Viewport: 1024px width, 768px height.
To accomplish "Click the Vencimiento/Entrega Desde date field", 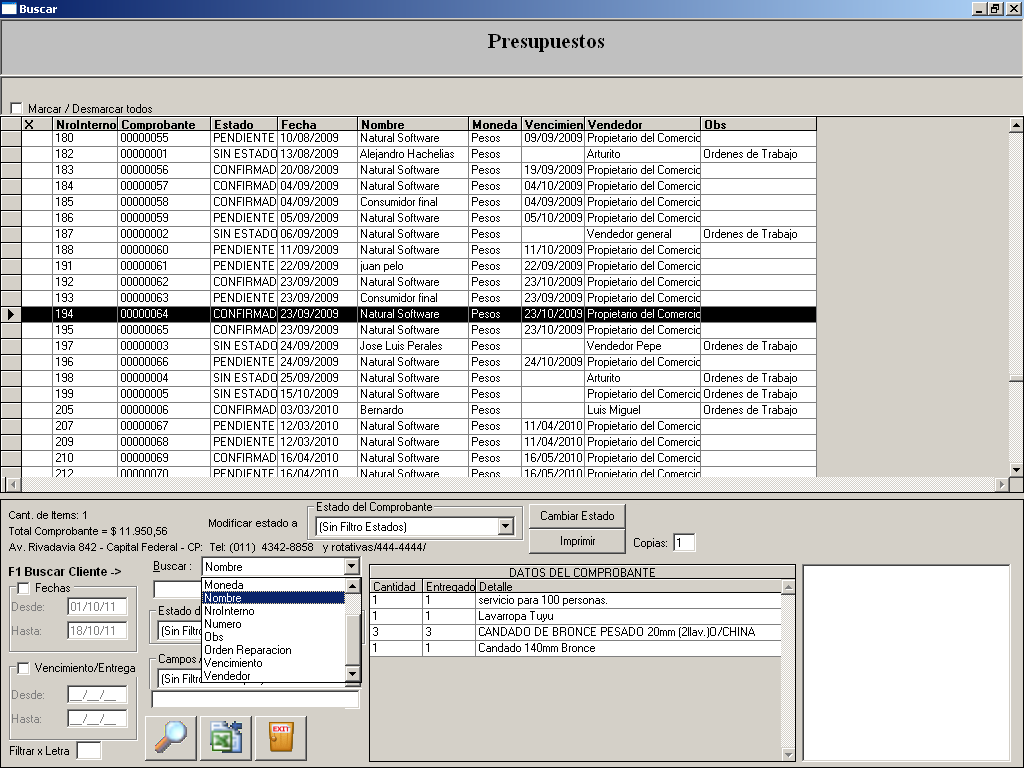I will (x=97, y=696).
